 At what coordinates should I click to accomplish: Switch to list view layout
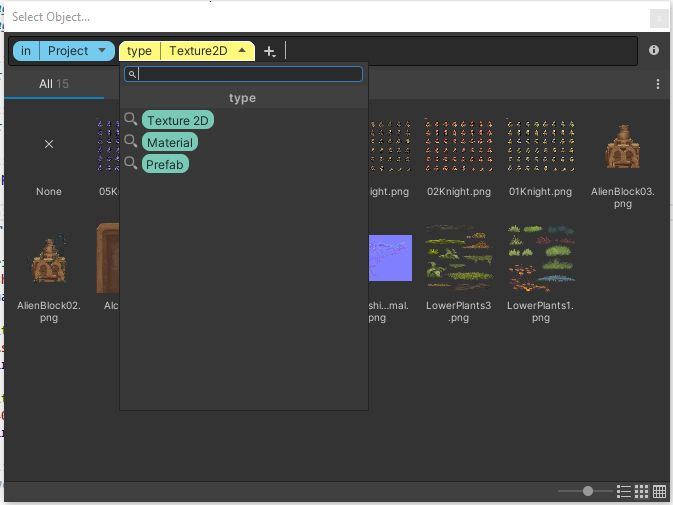click(624, 491)
